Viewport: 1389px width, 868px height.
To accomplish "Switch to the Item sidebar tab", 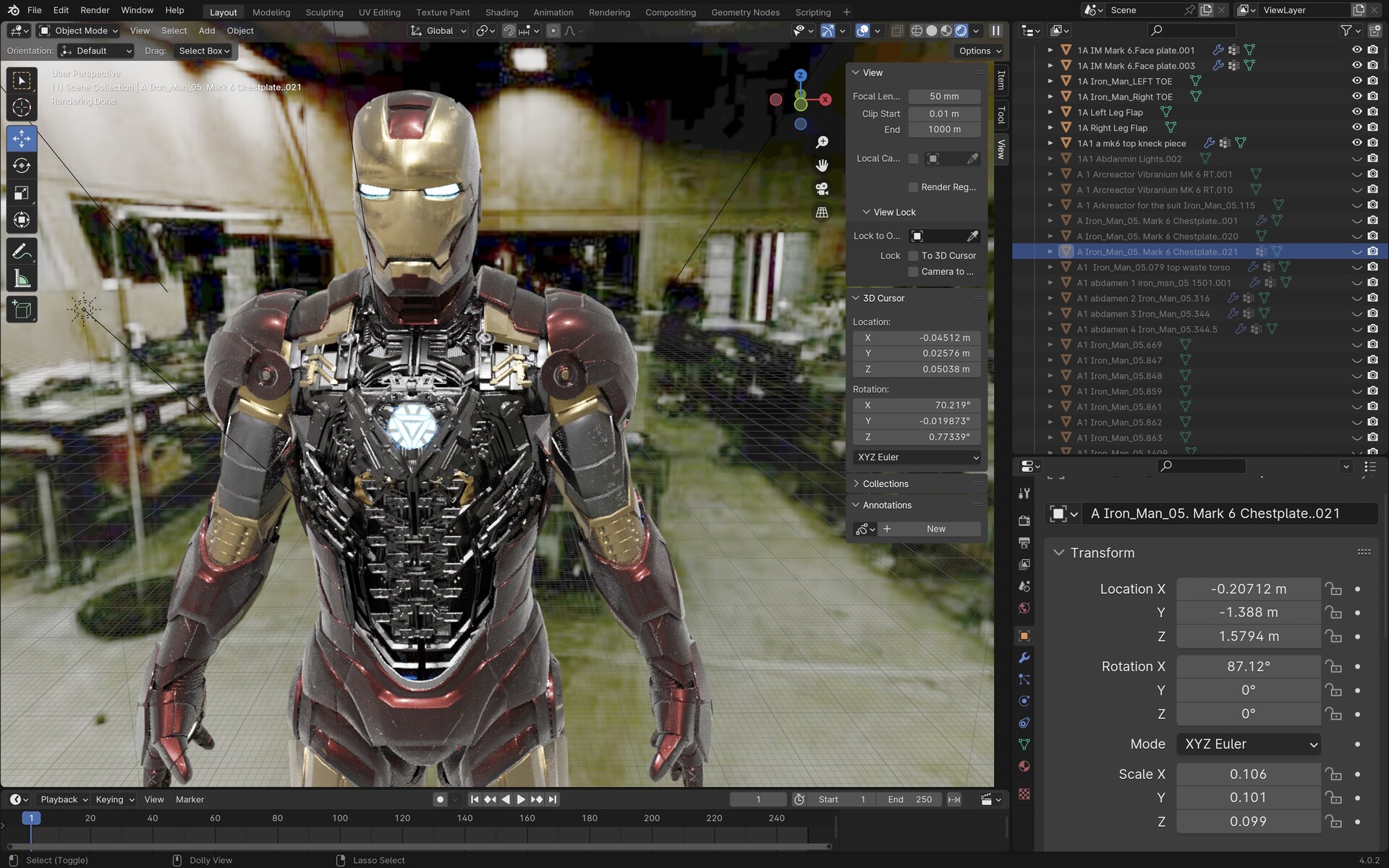I will point(1001,80).
